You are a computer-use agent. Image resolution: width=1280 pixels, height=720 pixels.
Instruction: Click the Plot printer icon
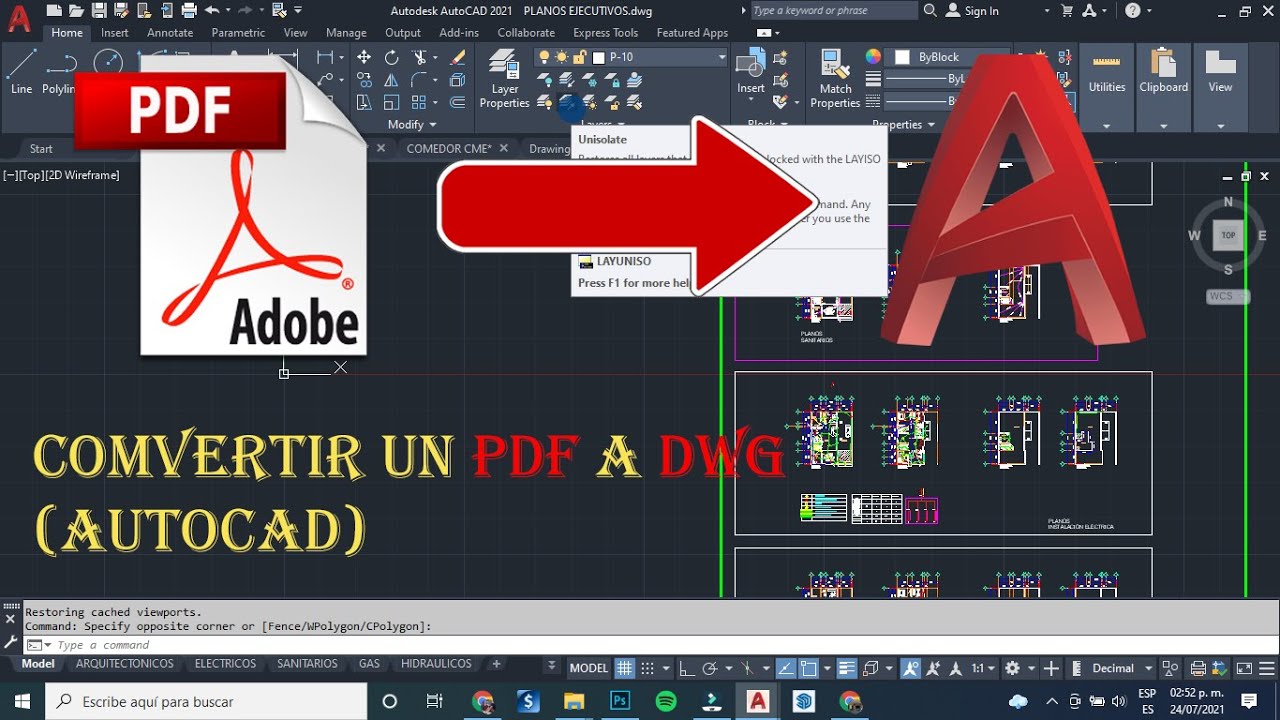(190, 10)
